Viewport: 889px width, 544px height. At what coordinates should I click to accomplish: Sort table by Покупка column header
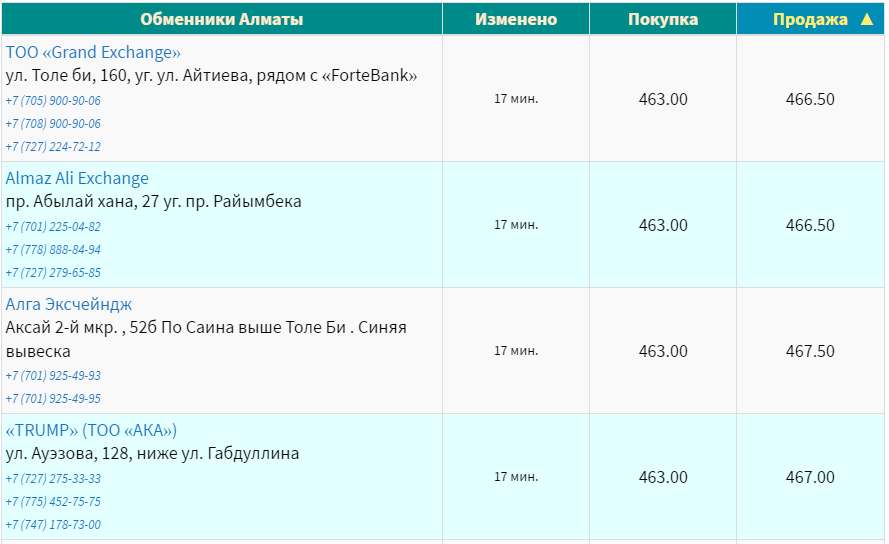(x=663, y=19)
